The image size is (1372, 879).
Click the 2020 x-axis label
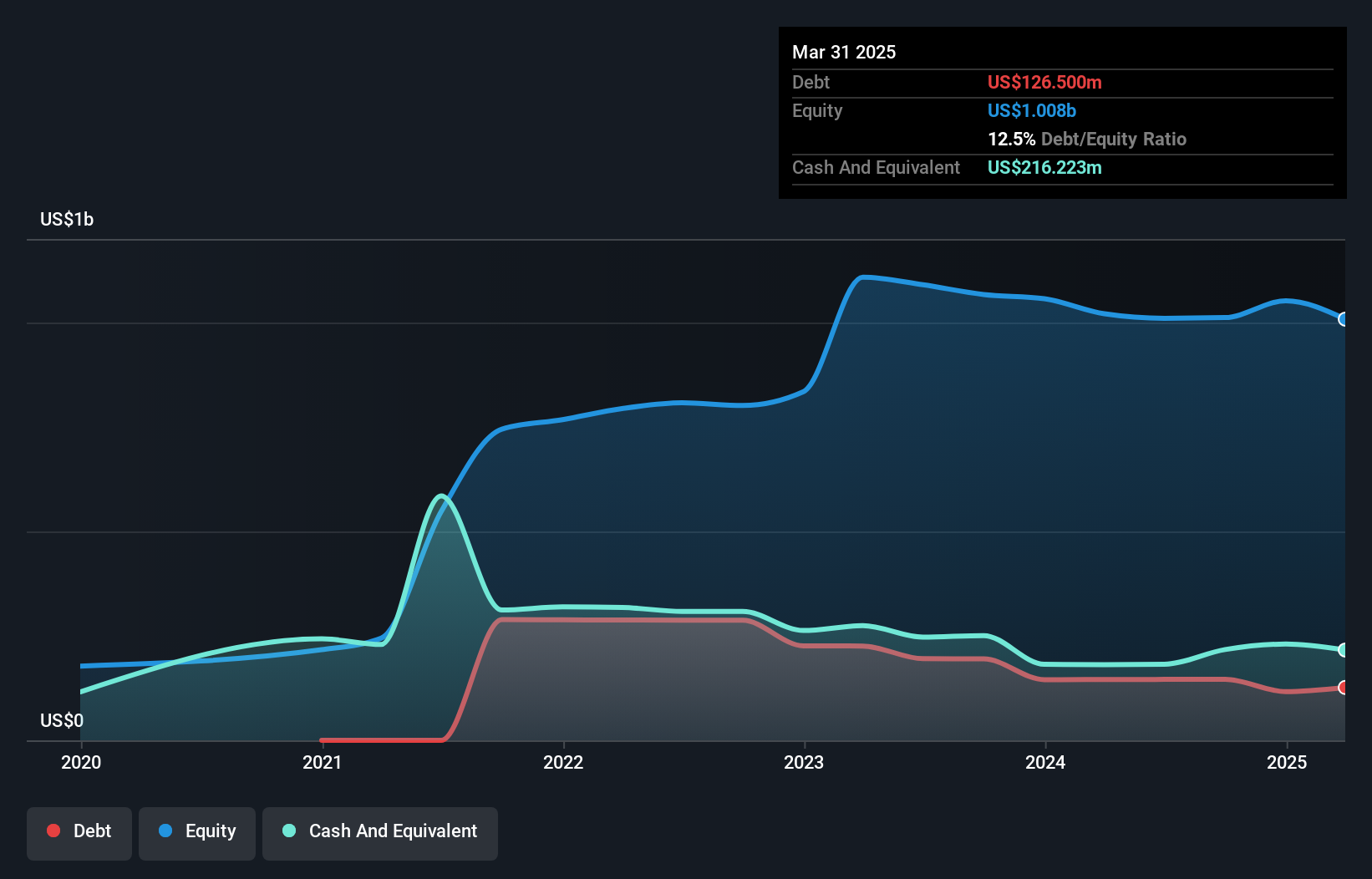coord(81,762)
